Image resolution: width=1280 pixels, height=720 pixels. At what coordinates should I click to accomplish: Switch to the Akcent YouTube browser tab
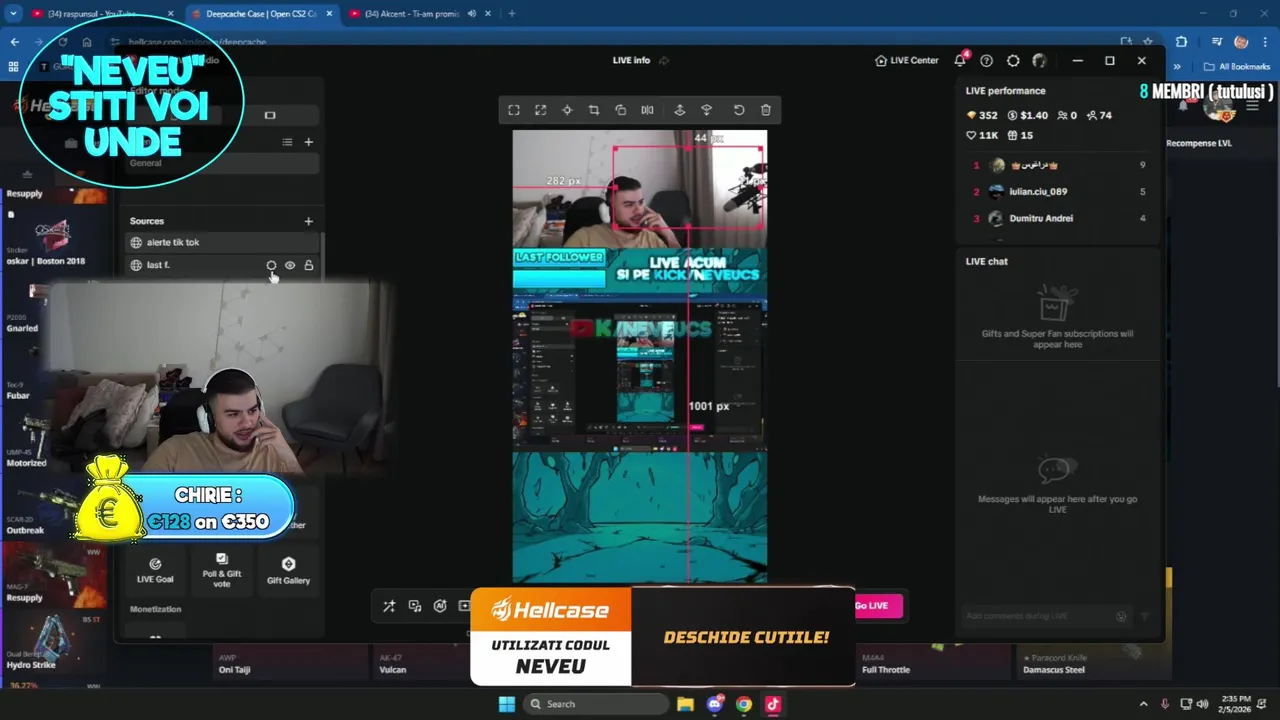click(x=418, y=14)
